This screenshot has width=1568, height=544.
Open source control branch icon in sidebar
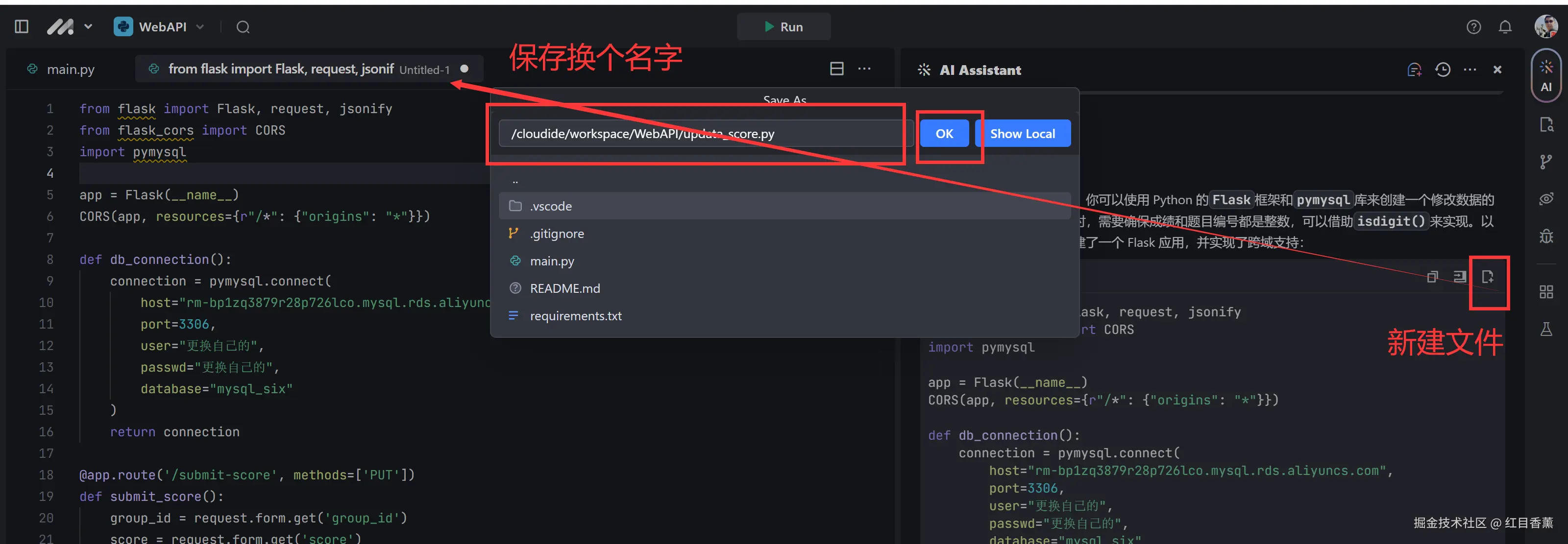click(x=1545, y=161)
